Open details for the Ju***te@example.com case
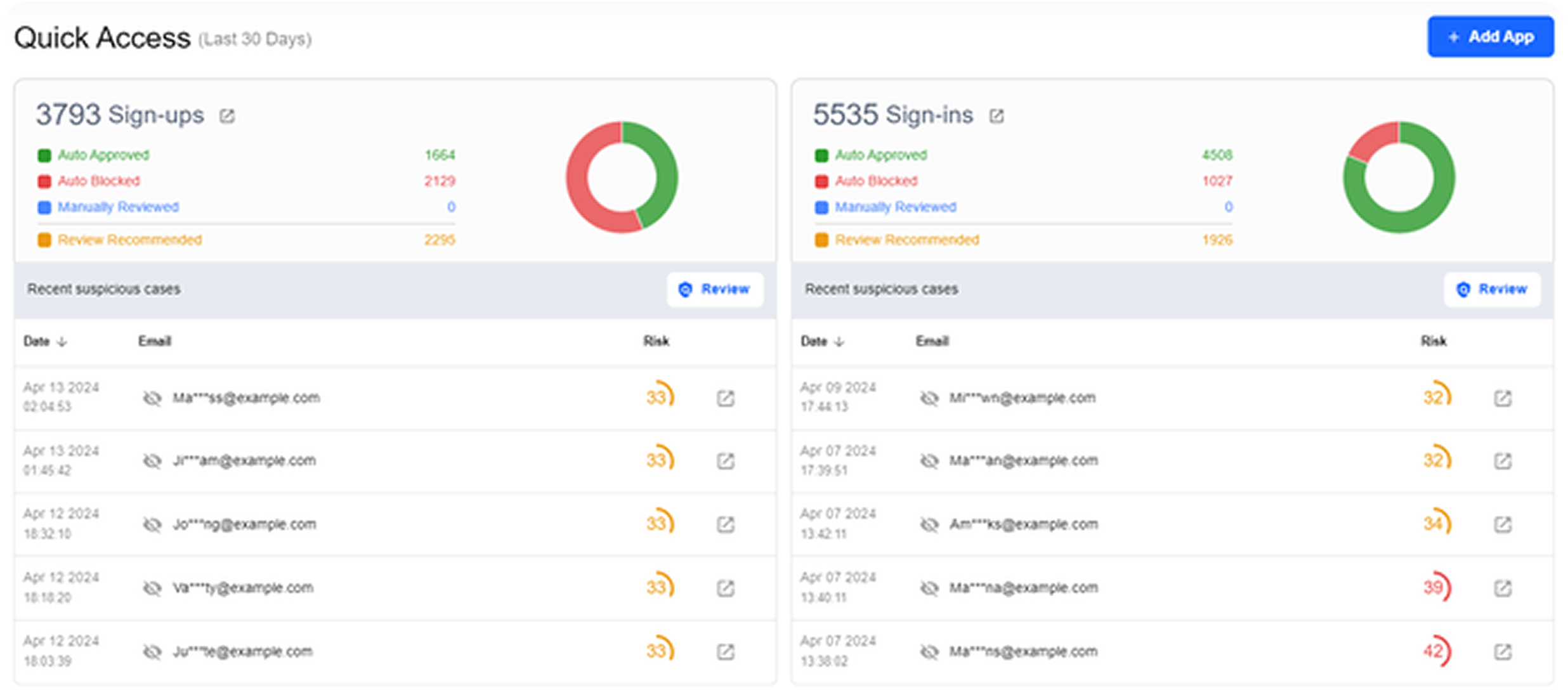 [x=726, y=652]
